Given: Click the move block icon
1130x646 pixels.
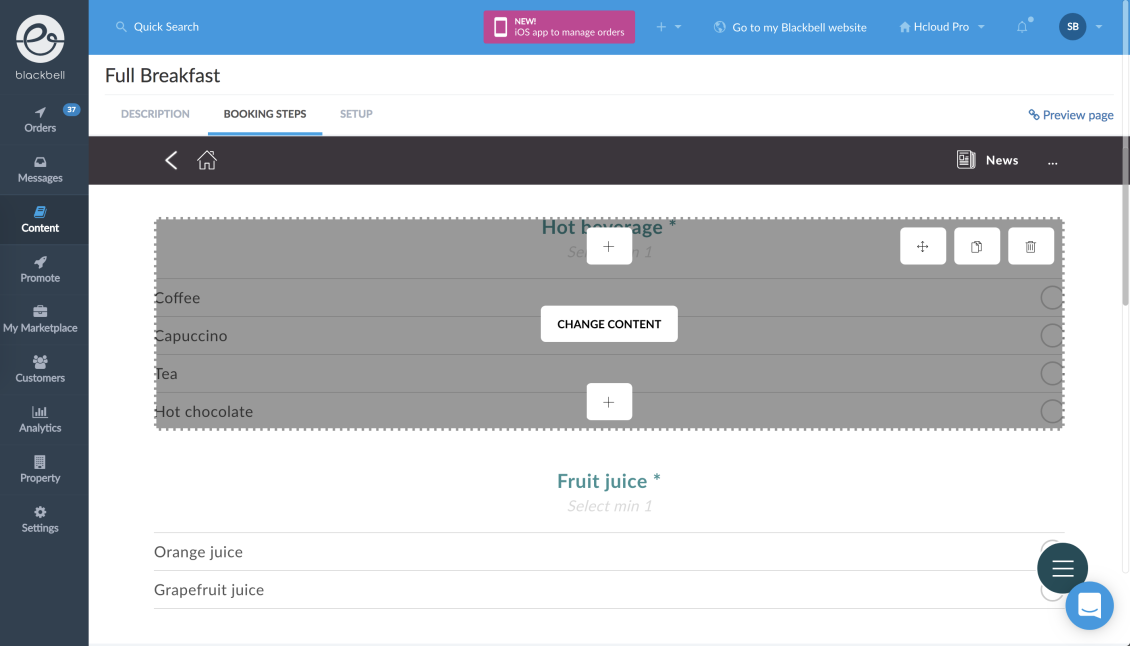Looking at the screenshot, I should [x=922, y=247].
